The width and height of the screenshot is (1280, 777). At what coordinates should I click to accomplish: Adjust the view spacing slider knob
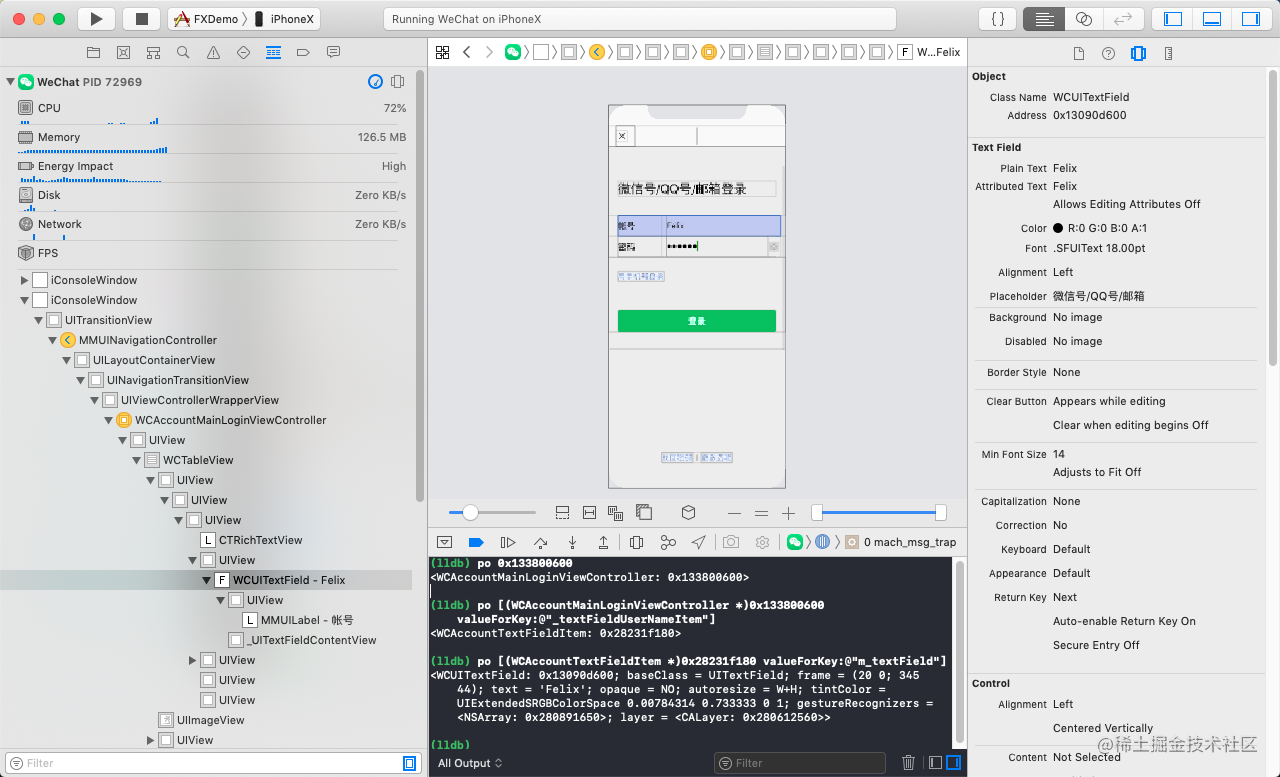[x=470, y=513]
